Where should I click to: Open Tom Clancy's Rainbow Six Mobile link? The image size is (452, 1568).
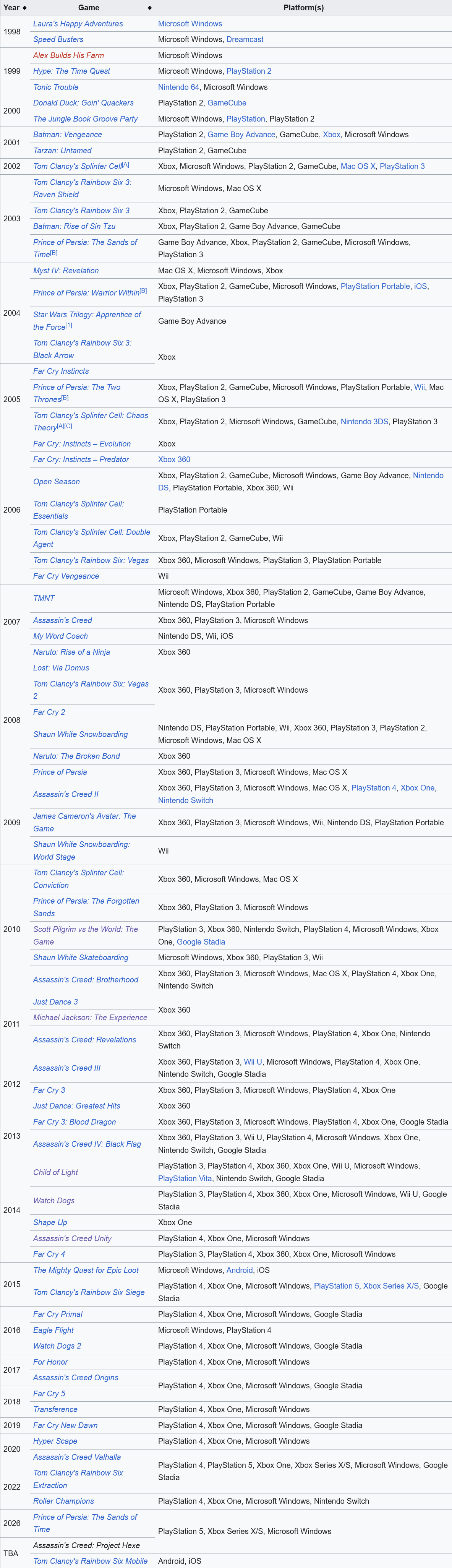pos(90,1561)
